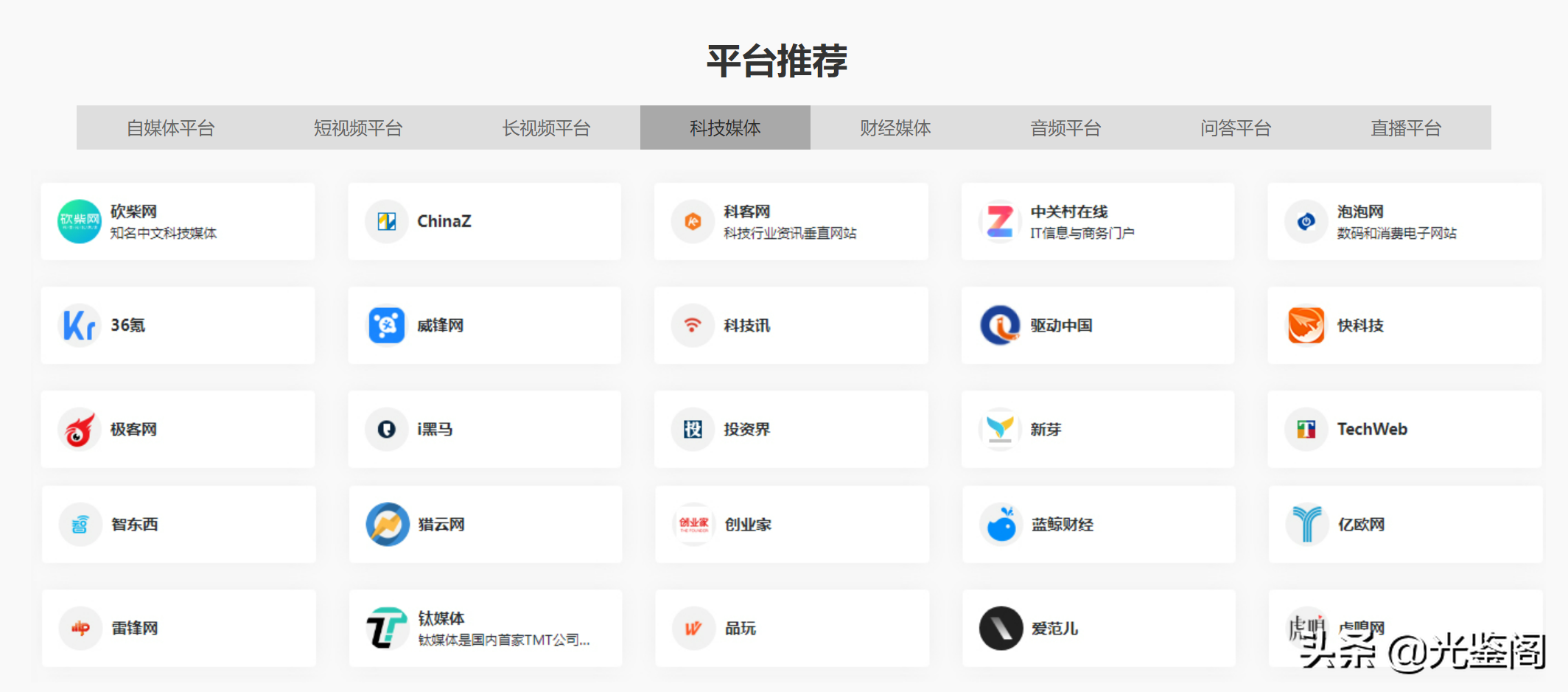Click the 钛媒体 T logo icon
The width and height of the screenshot is (1568, 692).
(x=387, y=628)
